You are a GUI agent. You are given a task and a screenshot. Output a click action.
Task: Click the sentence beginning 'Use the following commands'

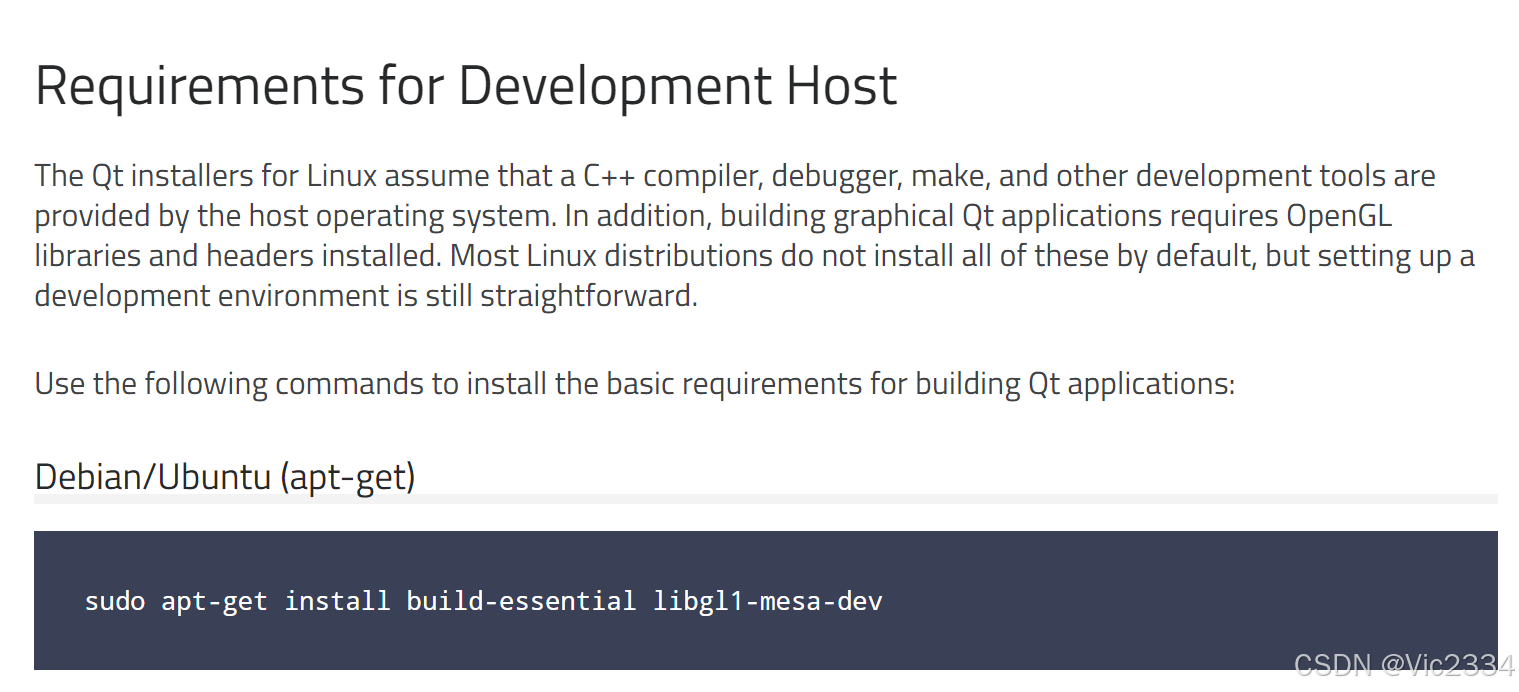[635, 384]
